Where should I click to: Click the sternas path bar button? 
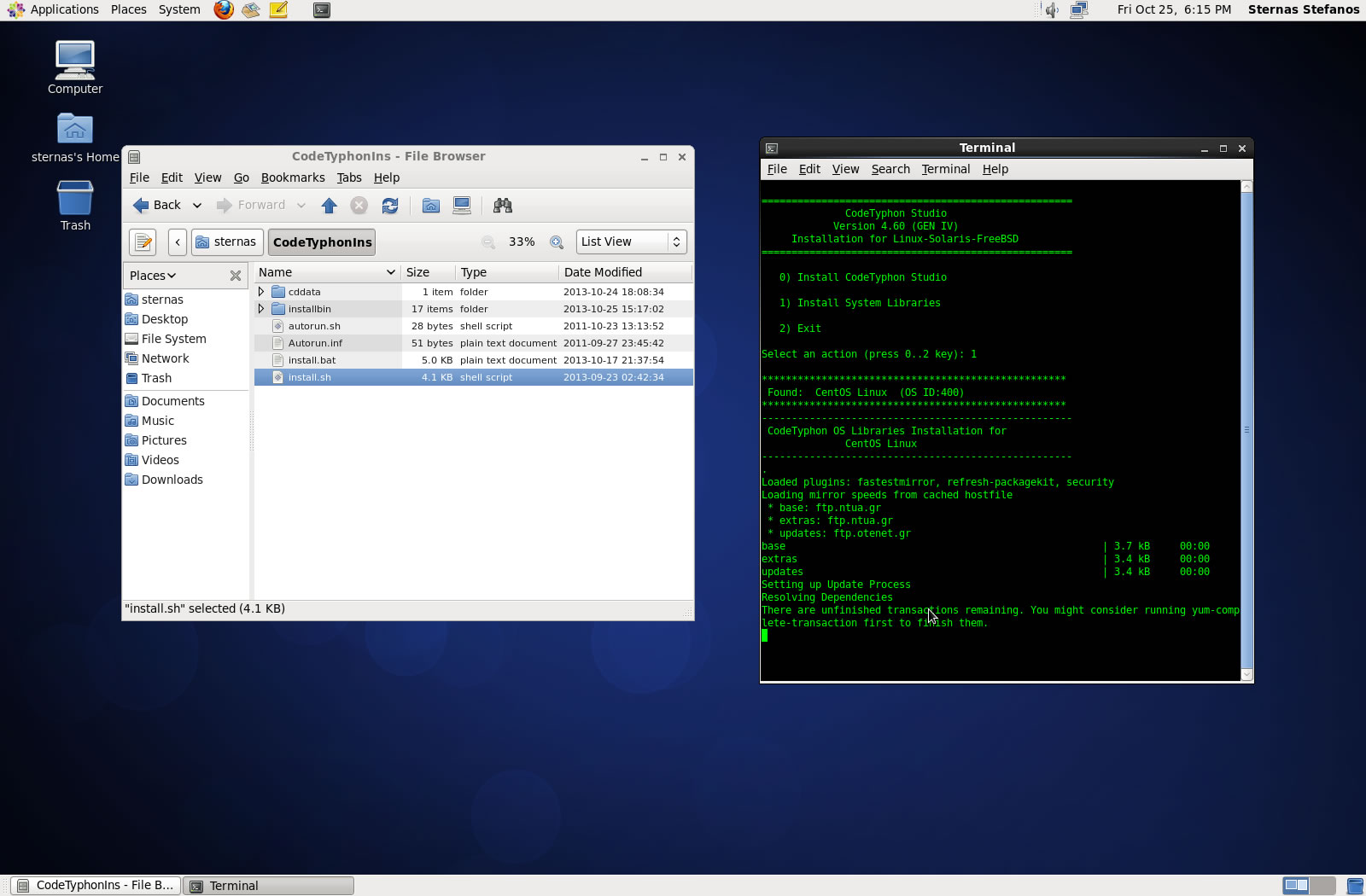coord(227,242)
